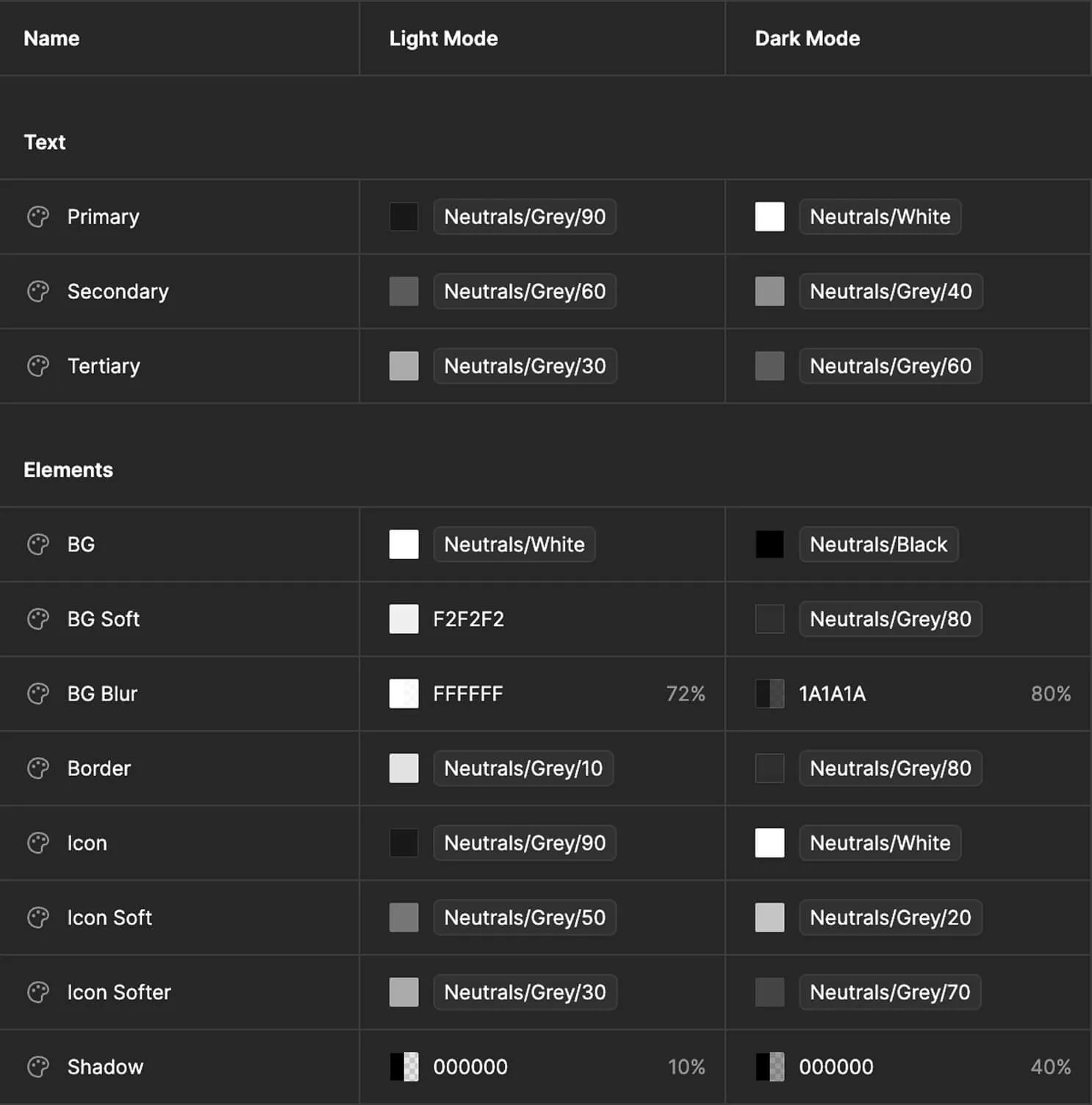
Task: Open the Neutrals/White token on Primary dark mode
Action: (x=880, y=217)
